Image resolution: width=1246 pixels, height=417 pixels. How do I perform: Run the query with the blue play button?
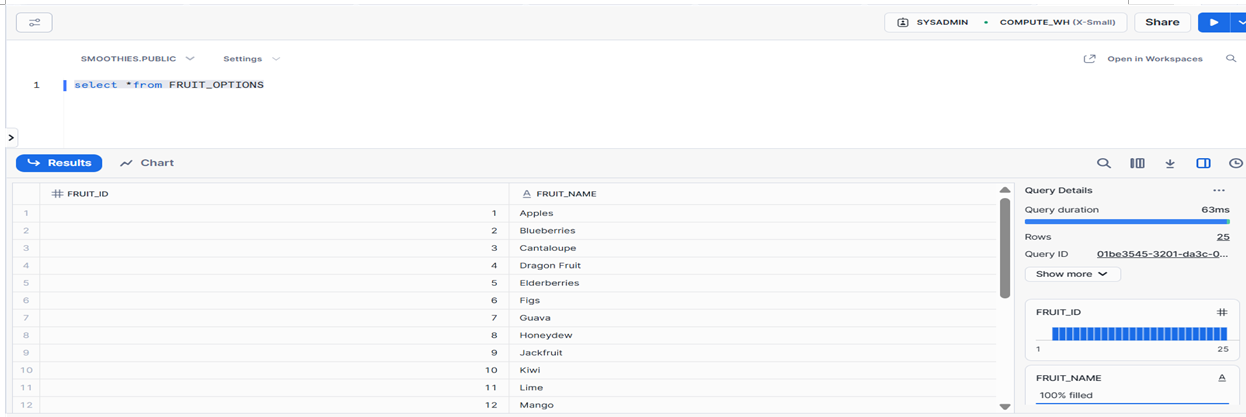[1213, 22]
